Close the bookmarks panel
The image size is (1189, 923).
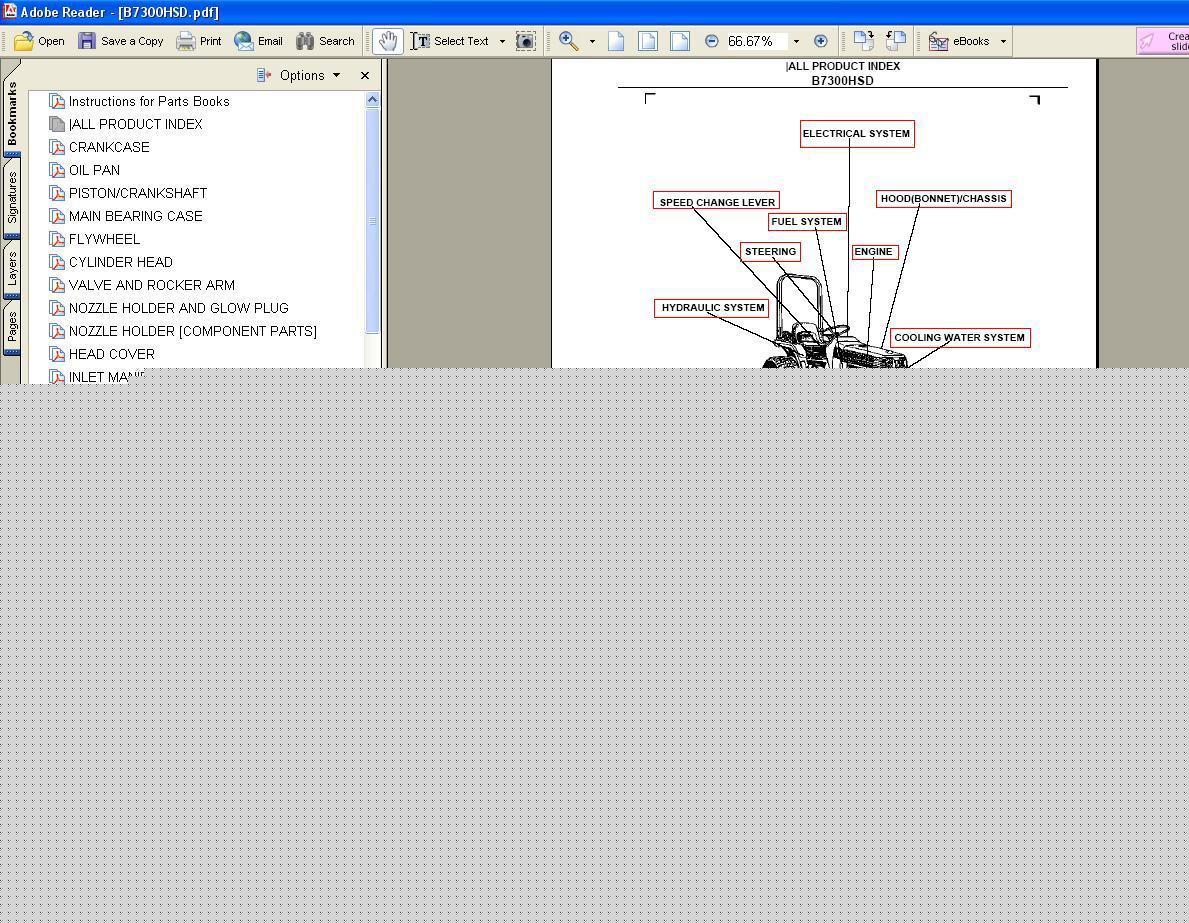pyautogui.click(x=365, y=75)
